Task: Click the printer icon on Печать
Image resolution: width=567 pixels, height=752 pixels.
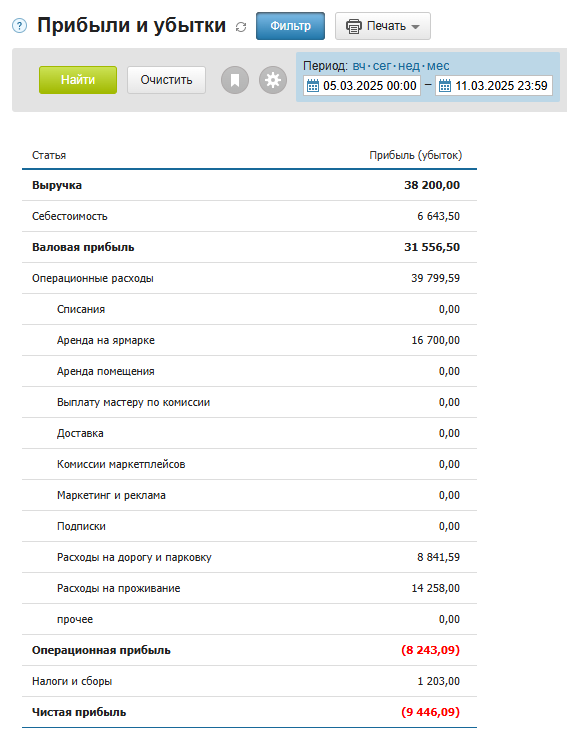Action: point(354,26)
